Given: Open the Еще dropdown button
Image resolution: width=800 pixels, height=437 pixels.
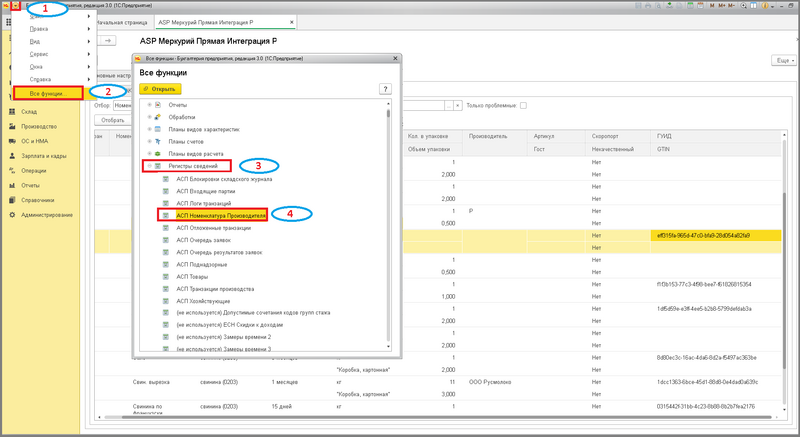Looking at the screenshot, I should (x=783, y=61).
